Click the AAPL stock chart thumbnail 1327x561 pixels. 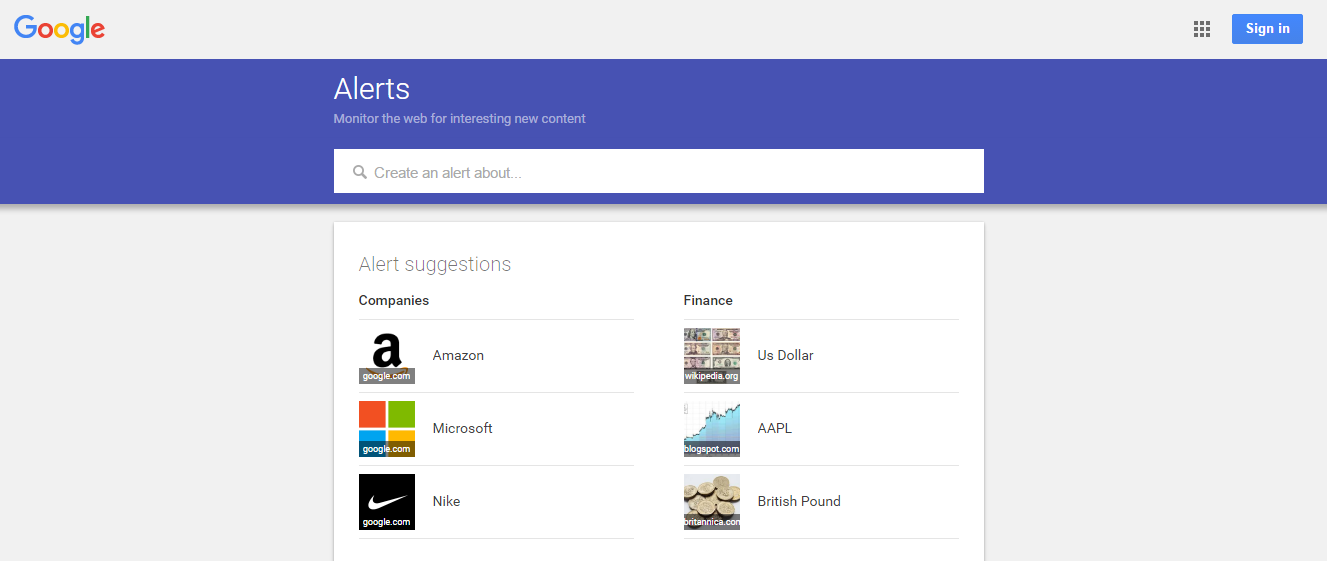coord(712,429)
